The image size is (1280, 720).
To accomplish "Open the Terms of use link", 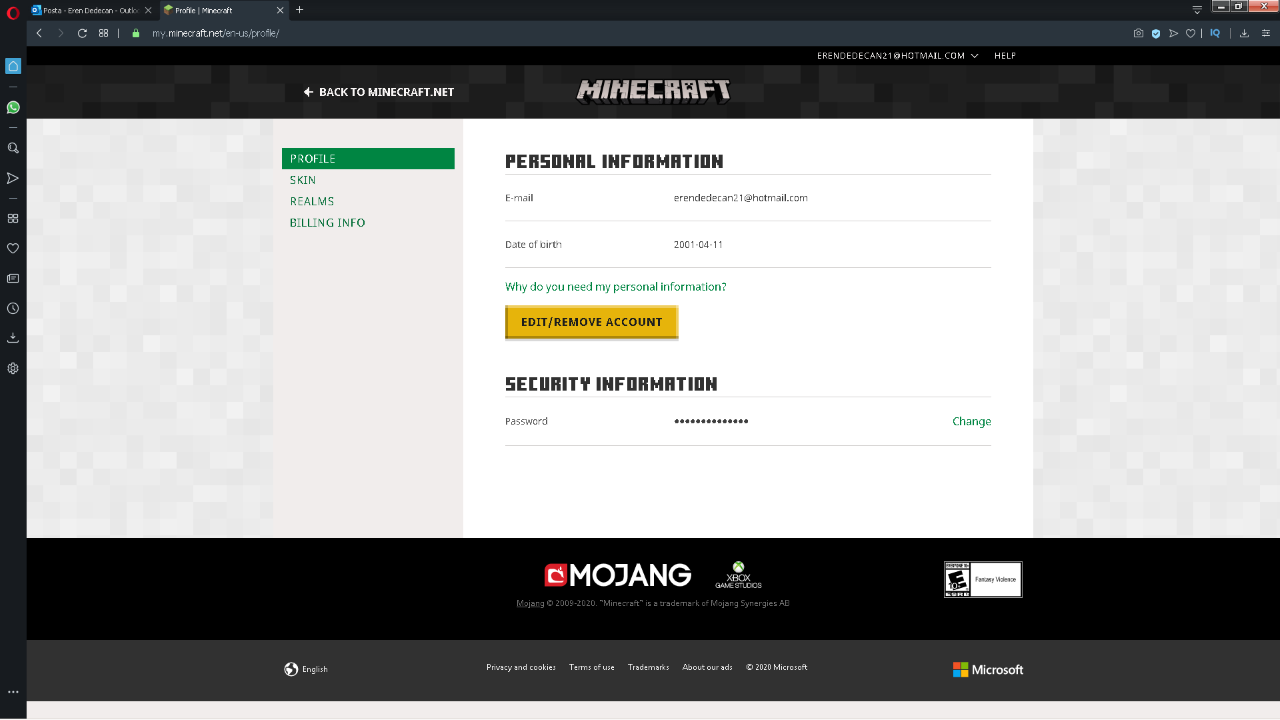I will click(592, 667).
